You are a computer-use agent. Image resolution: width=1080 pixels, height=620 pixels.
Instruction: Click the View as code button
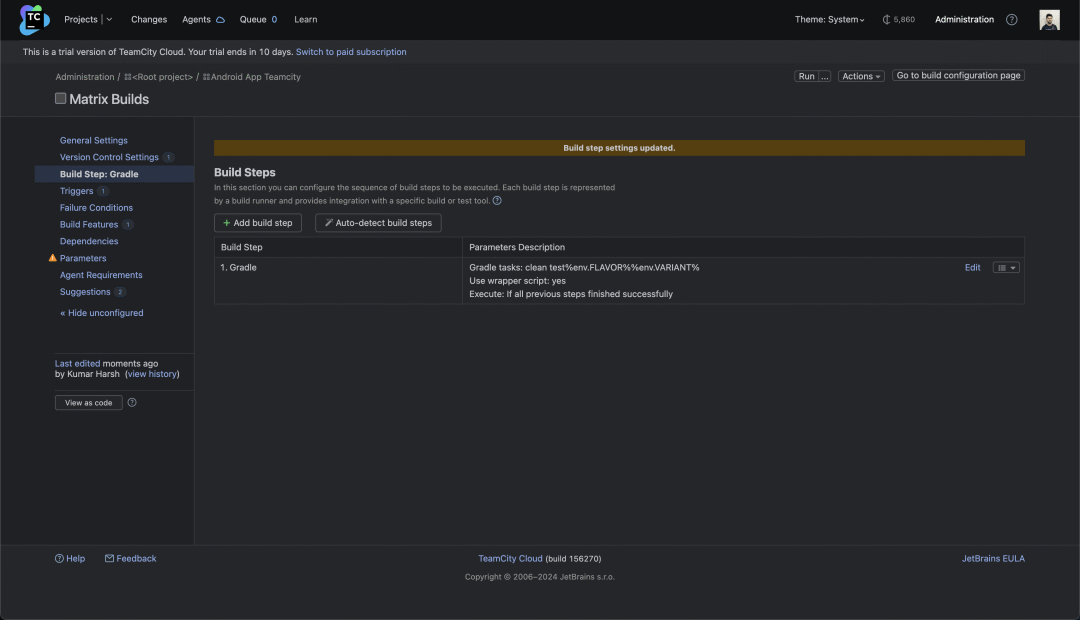[x=89, y=402]
